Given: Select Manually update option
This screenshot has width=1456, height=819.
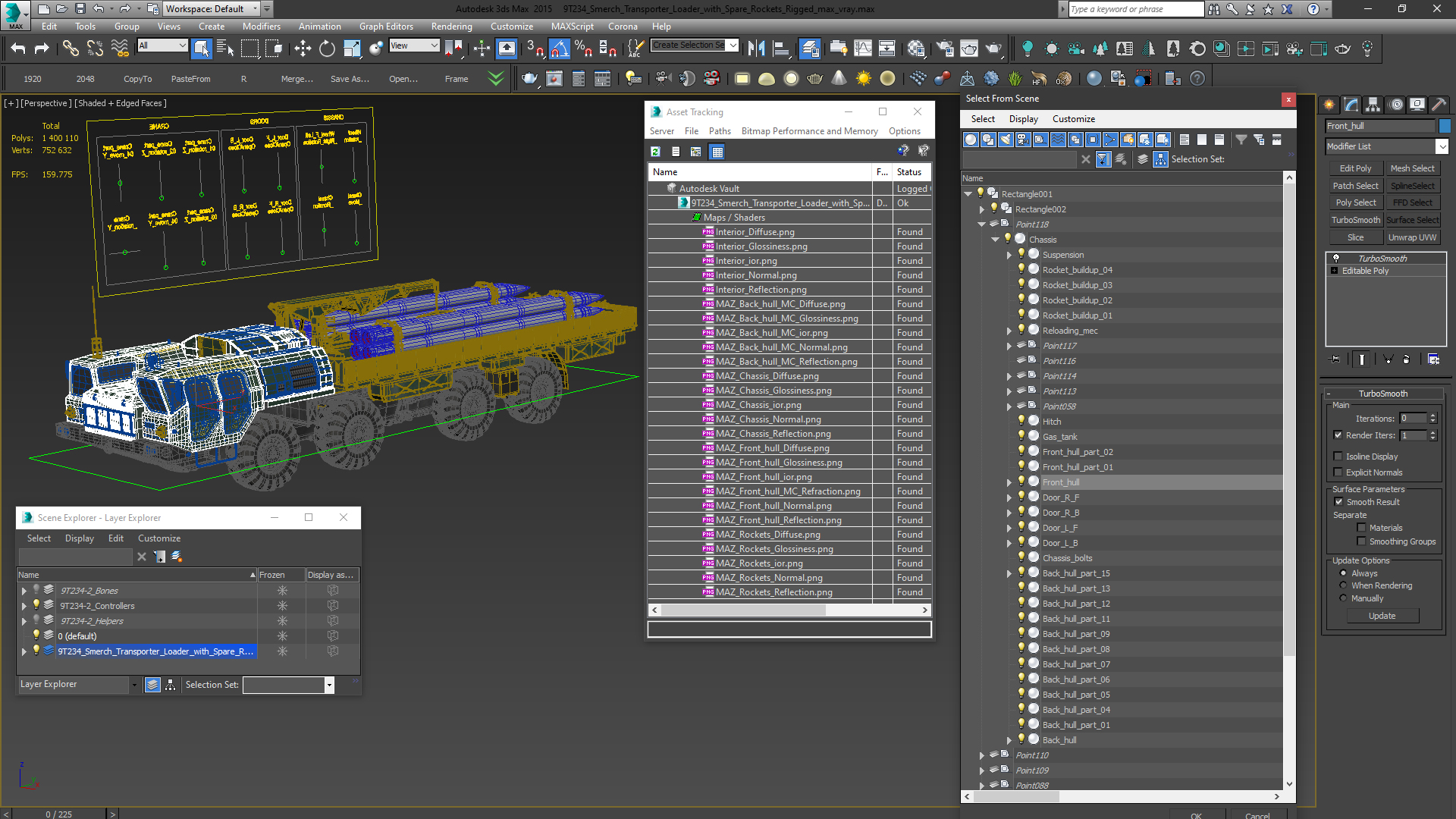Looking at the screenshot, I should click(1344, 598).
